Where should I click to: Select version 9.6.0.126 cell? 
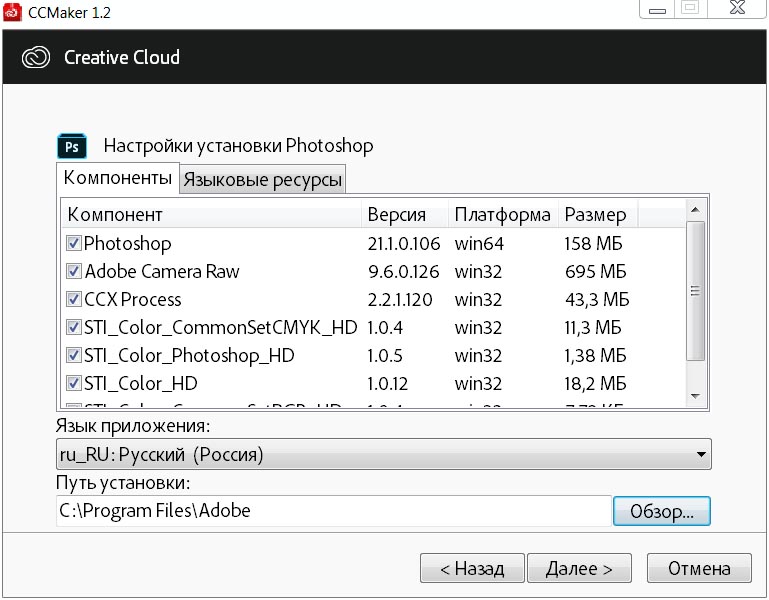[x=404, y=272]
